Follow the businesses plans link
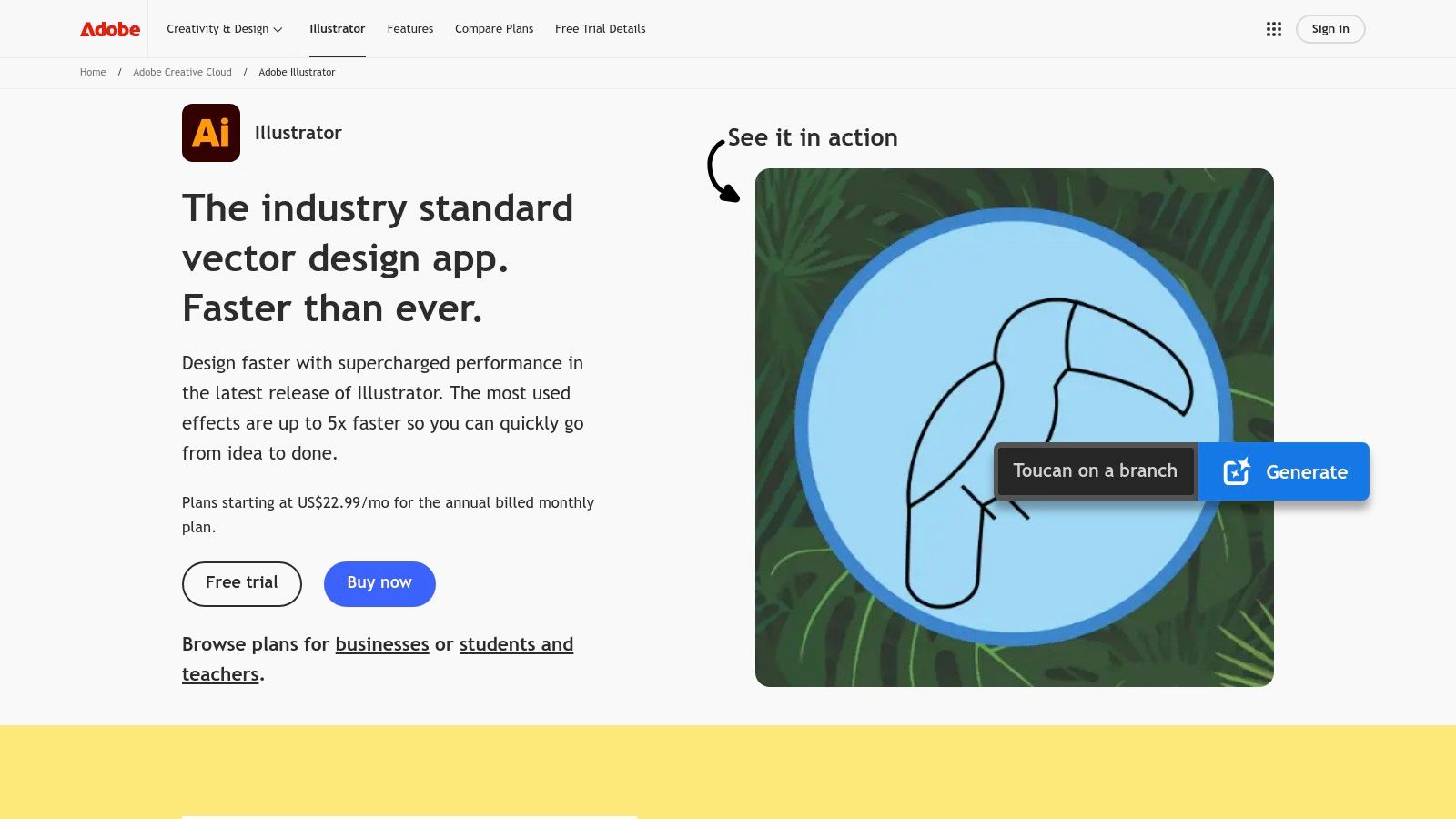Viewport: 1456px width, 819px height. click(382, 644)
